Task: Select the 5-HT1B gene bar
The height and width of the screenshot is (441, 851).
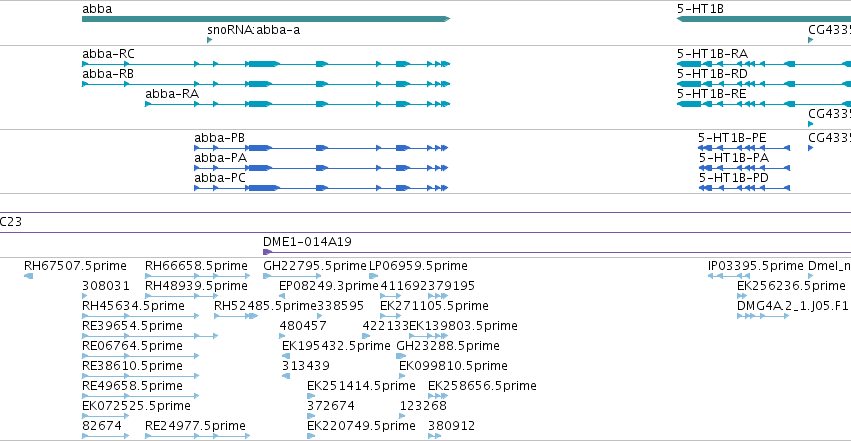Action: 764,19
